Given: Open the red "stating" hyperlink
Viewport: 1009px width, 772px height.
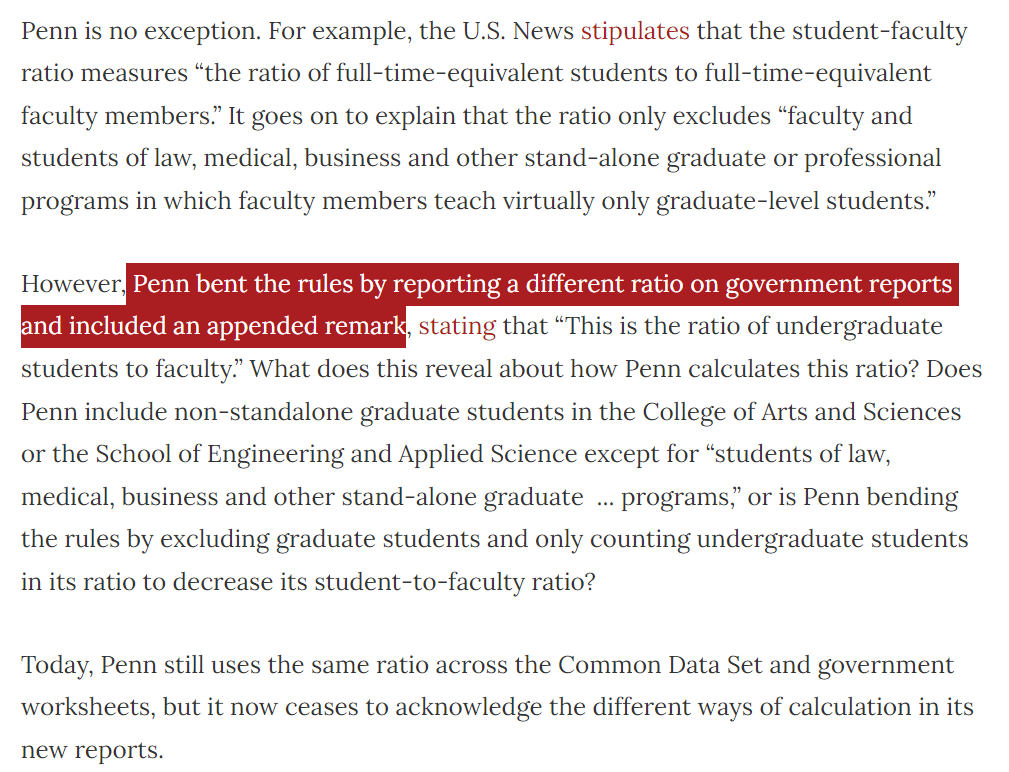Looking at the screenshot, I should click(457, 326).
